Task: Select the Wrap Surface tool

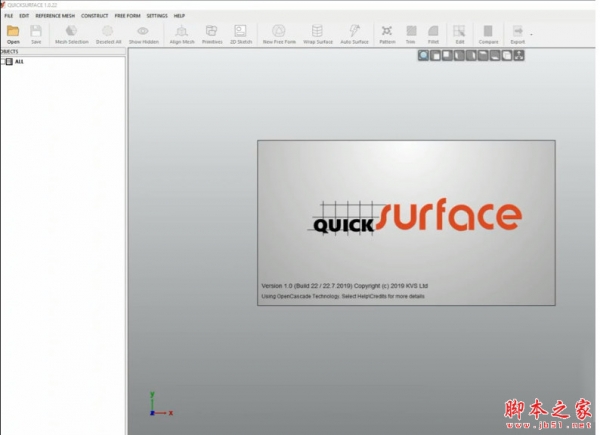Action: 318,34
